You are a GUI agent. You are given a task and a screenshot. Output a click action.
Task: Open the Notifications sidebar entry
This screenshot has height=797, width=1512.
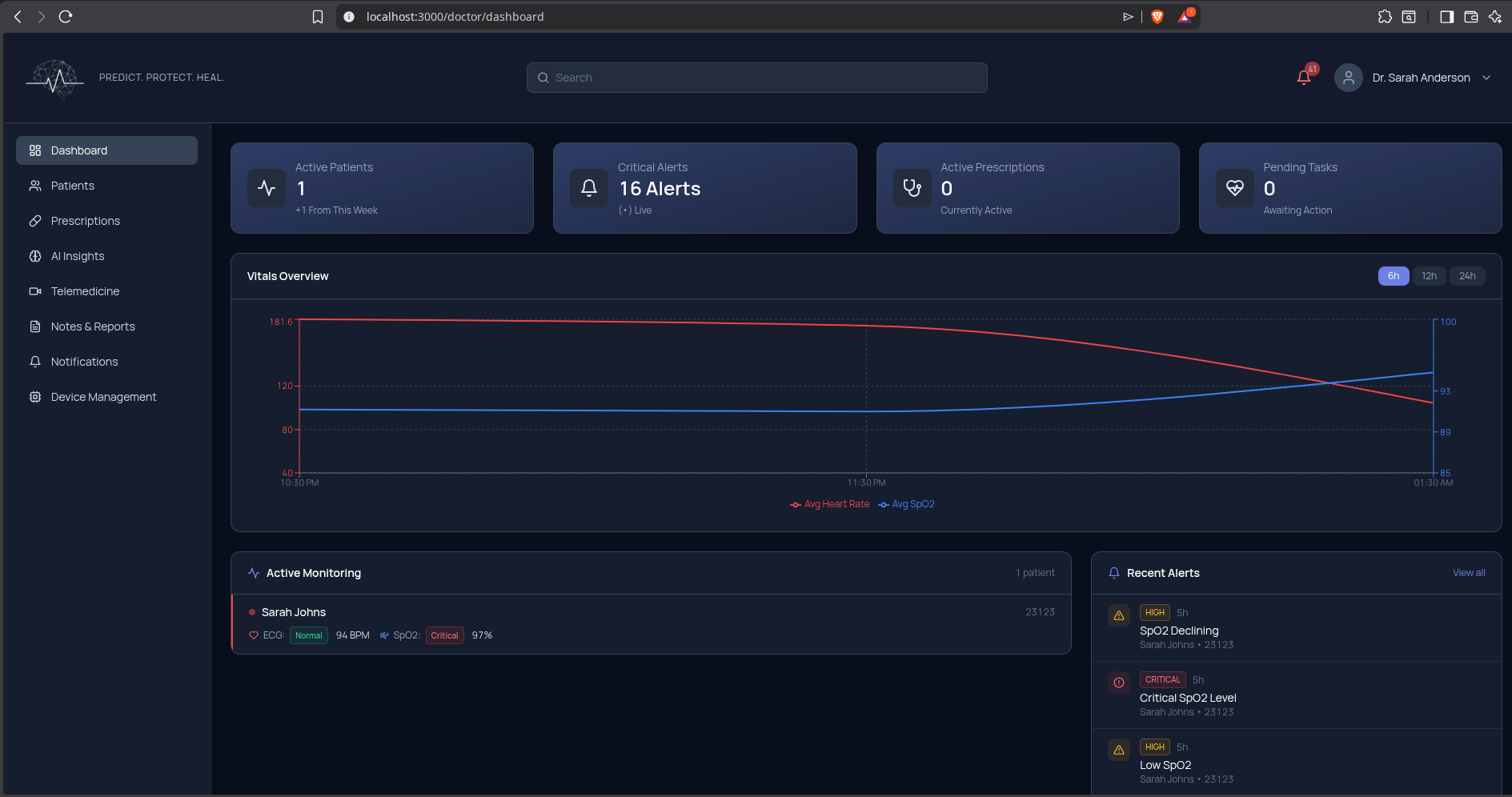pyautogui.click(x=82, y=361)
